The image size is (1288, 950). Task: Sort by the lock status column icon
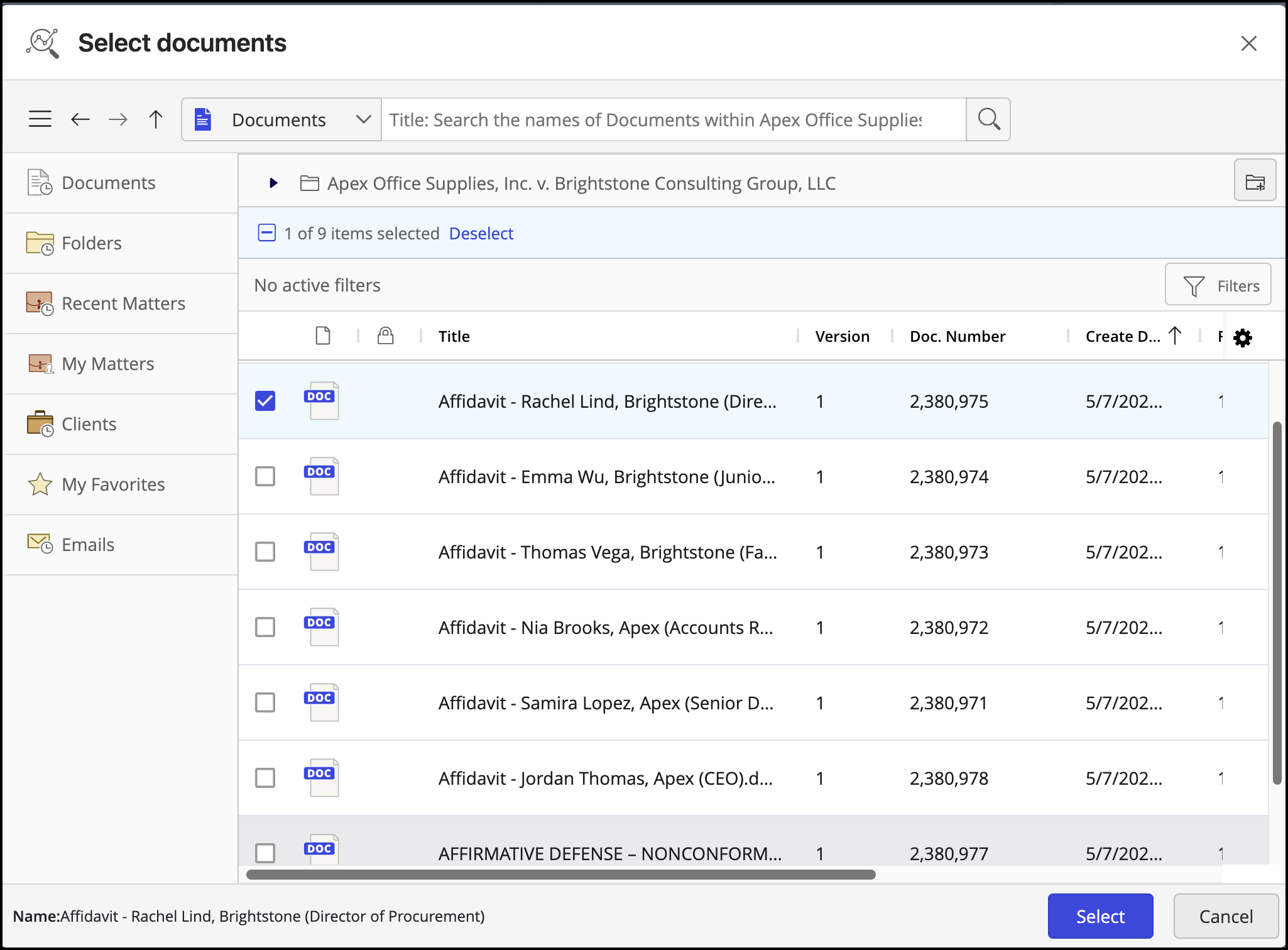385,336
